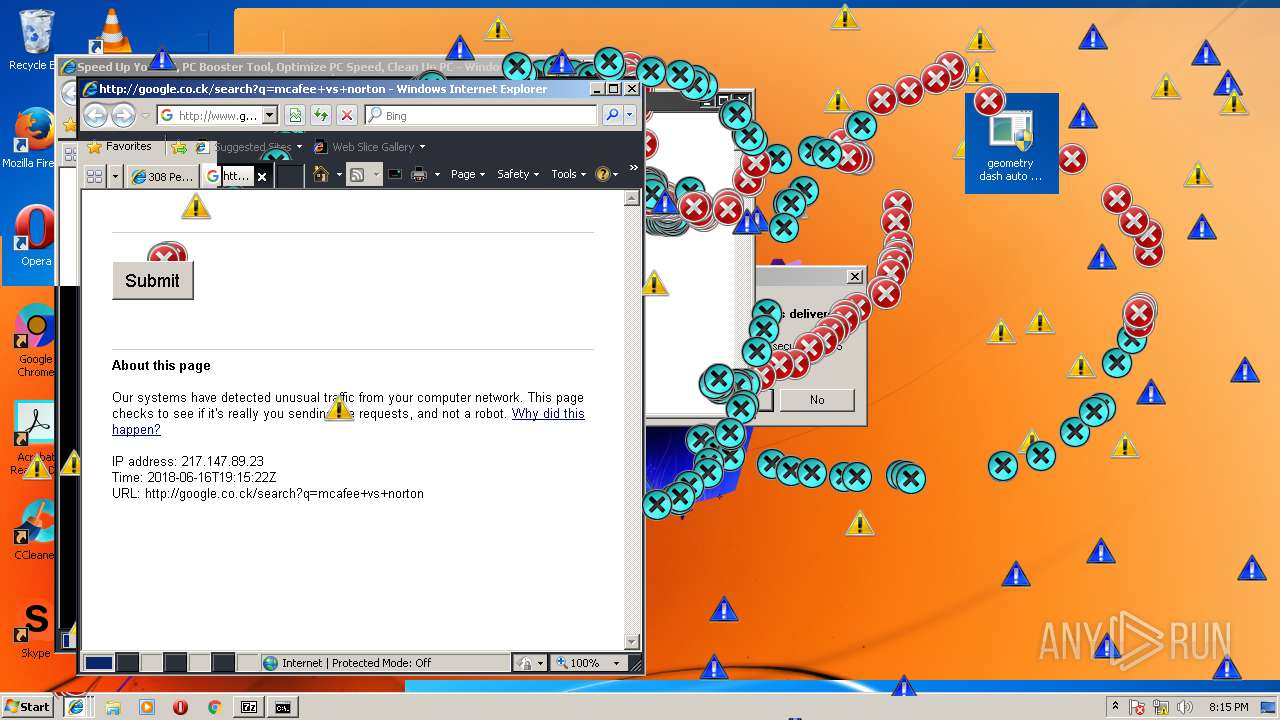Select the CCleaner desktop shortcut

click(36, 530)
